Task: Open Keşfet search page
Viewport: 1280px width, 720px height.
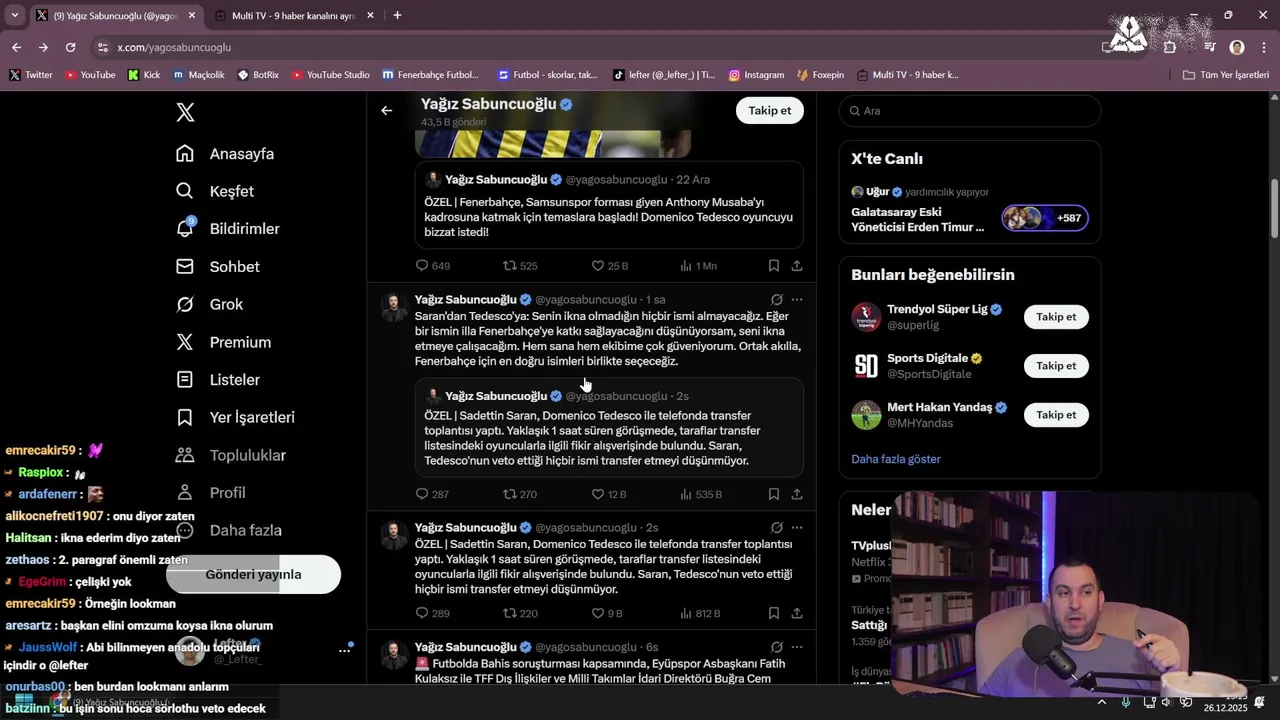Action: coord(215,191)
